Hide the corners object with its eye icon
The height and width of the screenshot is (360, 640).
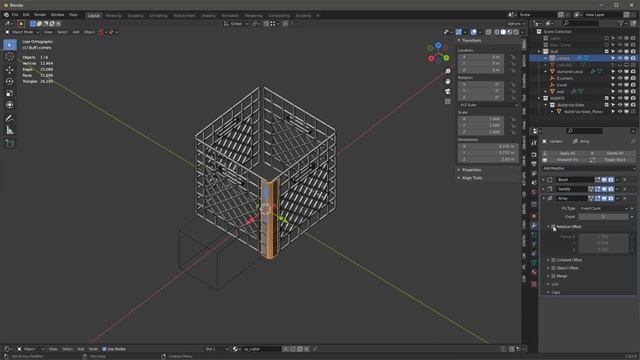tap(620, 58)
